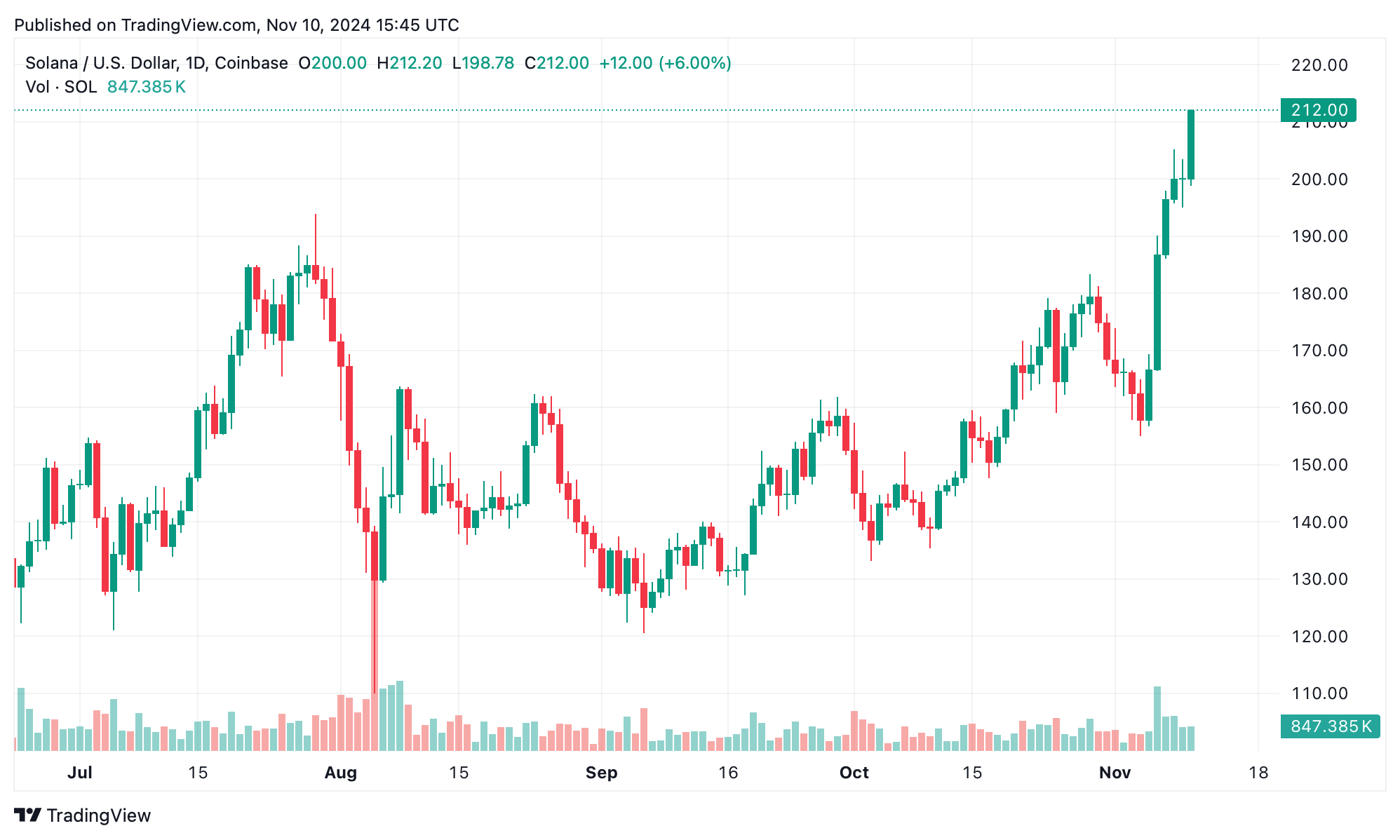Click the green 212.00 current price tag
Screen dimensions: 1400x840
tap(1319, 110)
